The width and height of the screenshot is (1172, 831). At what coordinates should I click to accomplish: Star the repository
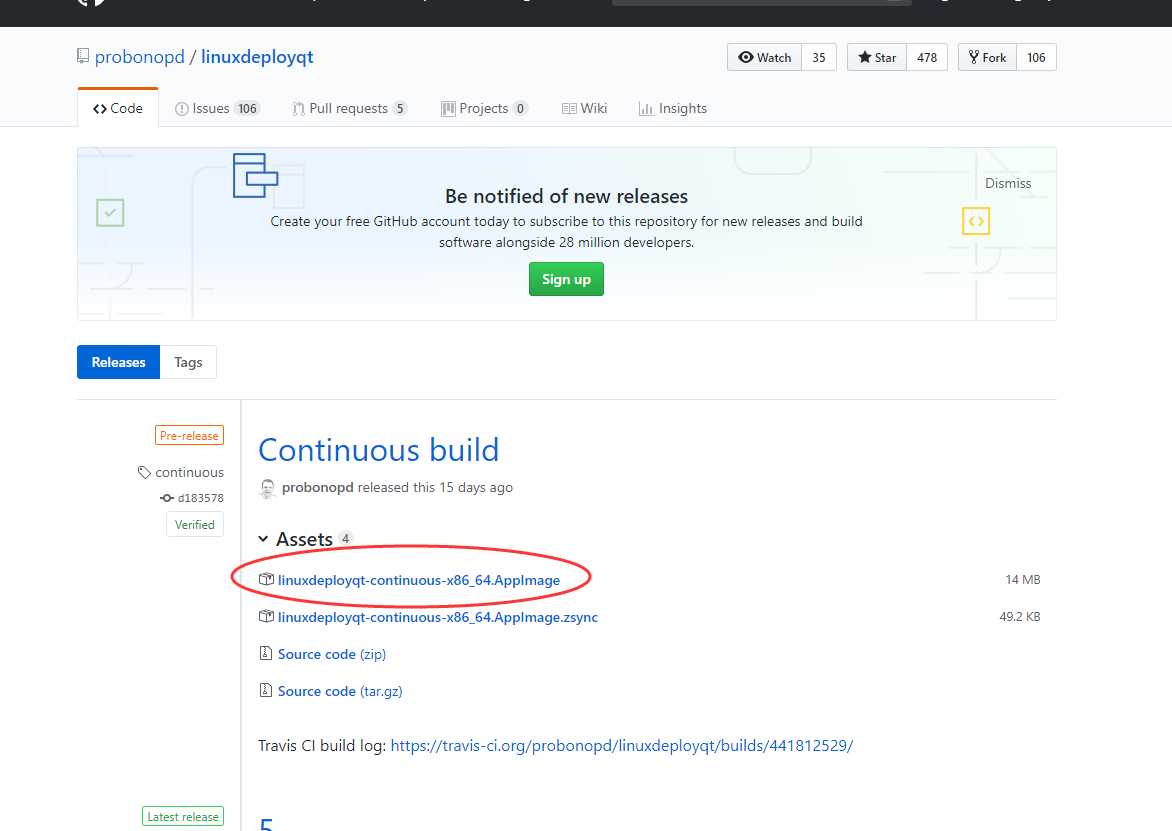[x=877, y=58]
